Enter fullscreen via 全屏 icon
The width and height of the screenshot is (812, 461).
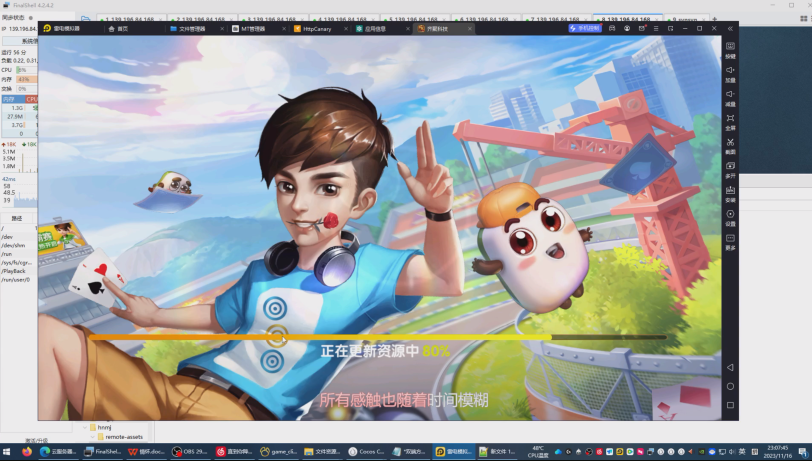(x=730, y=122)
